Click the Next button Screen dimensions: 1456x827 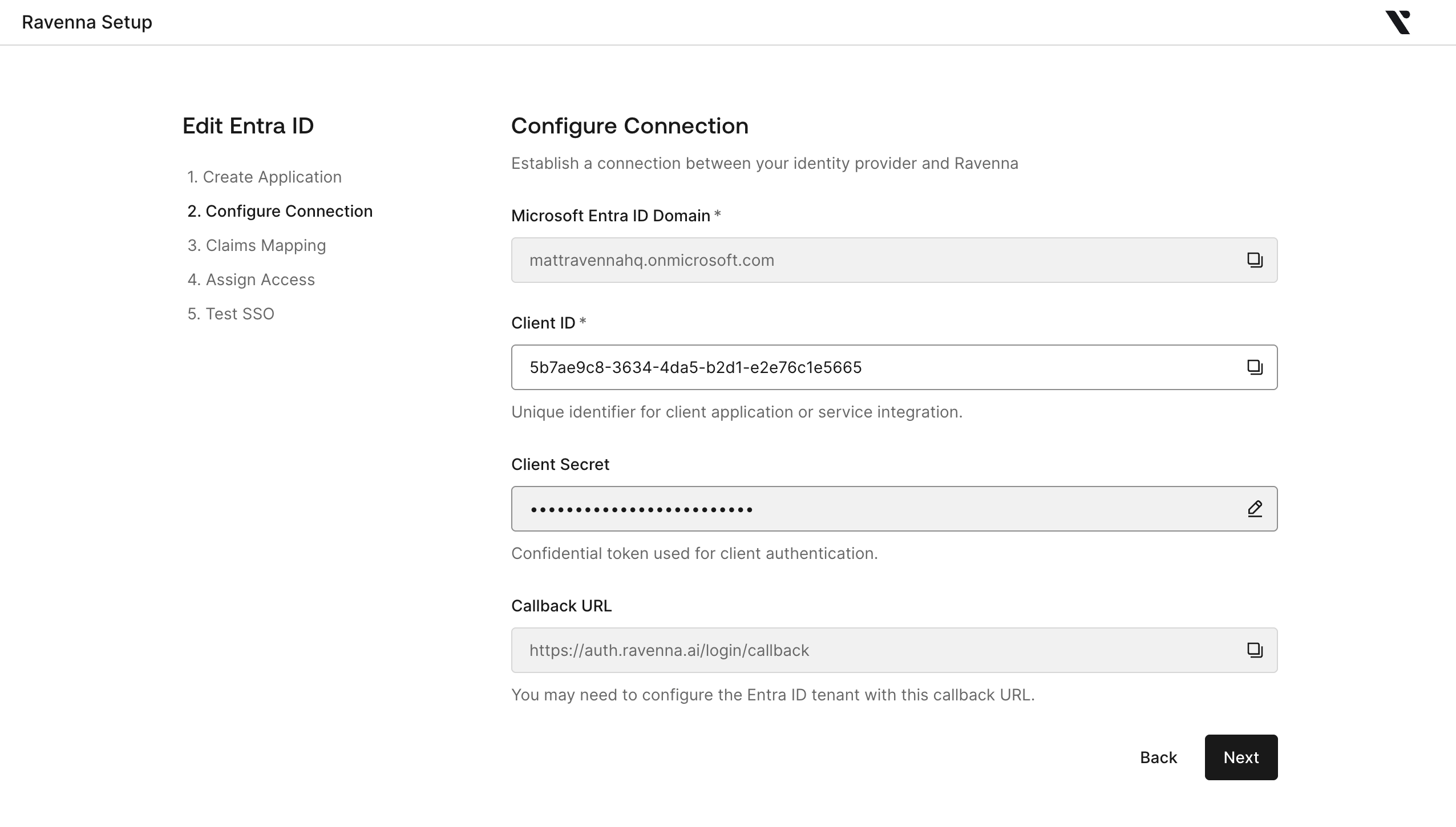tap(1241, 757)
